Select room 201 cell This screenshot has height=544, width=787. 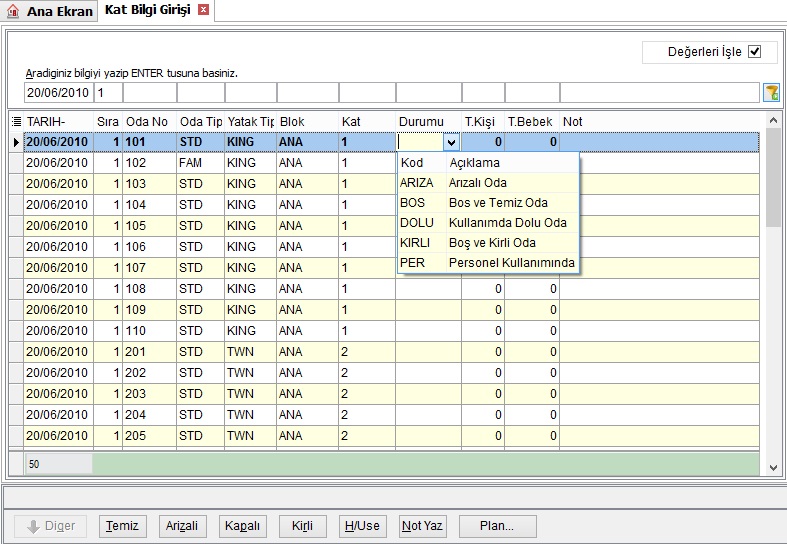coord(150,352)
